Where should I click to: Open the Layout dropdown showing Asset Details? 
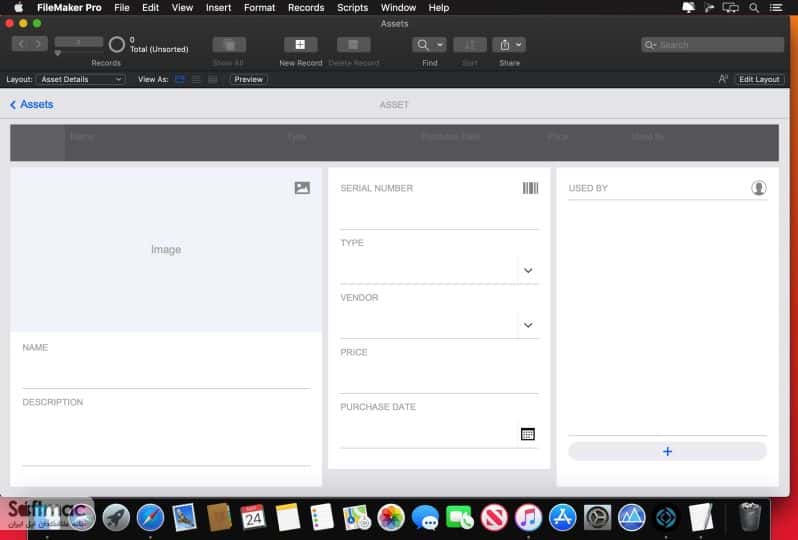click(x=81, y=79)
